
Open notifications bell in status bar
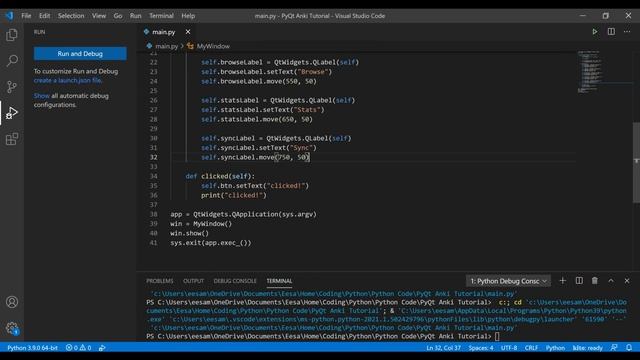click(x=629, y=348)
